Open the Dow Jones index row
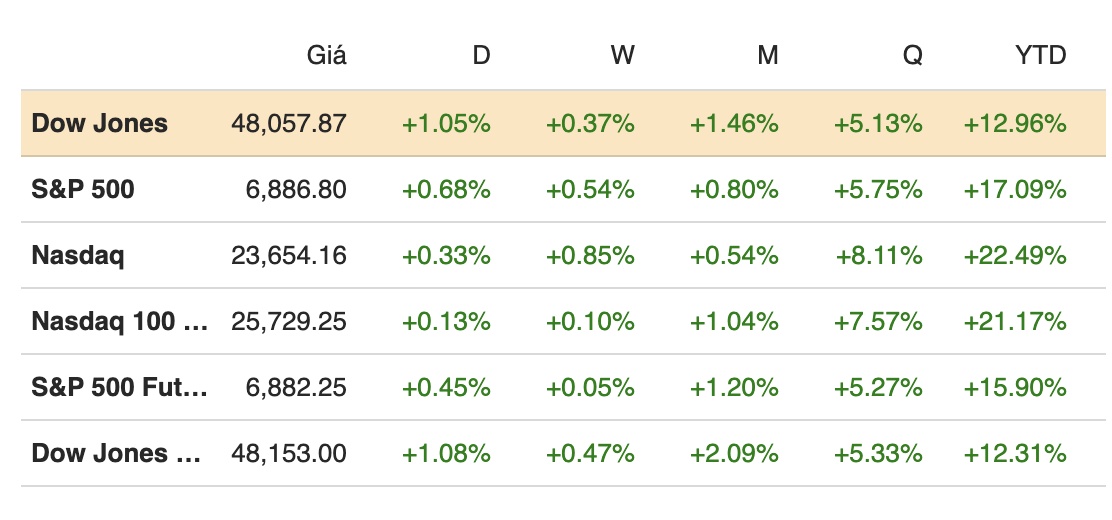The height and width of the screenshot is (520, 1112). point(100,124)
